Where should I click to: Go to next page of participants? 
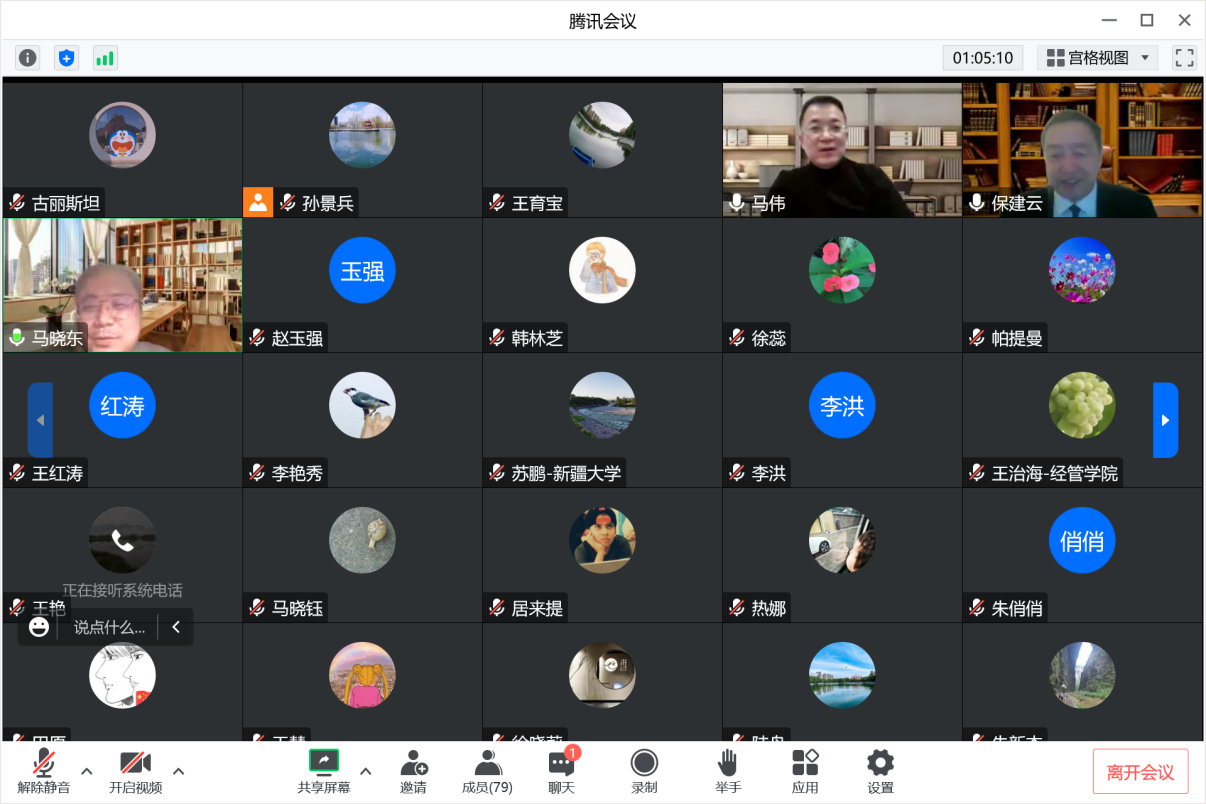[x=1165, y=420]
